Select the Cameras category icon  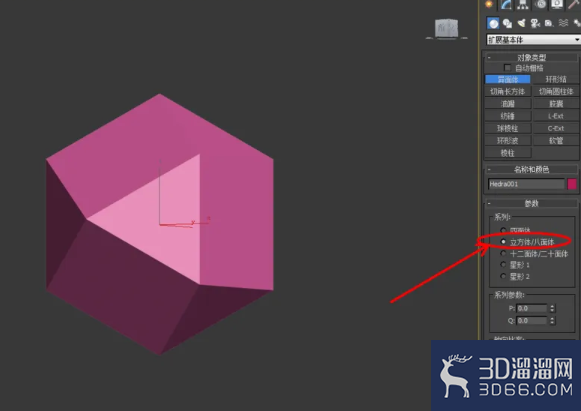535,23
